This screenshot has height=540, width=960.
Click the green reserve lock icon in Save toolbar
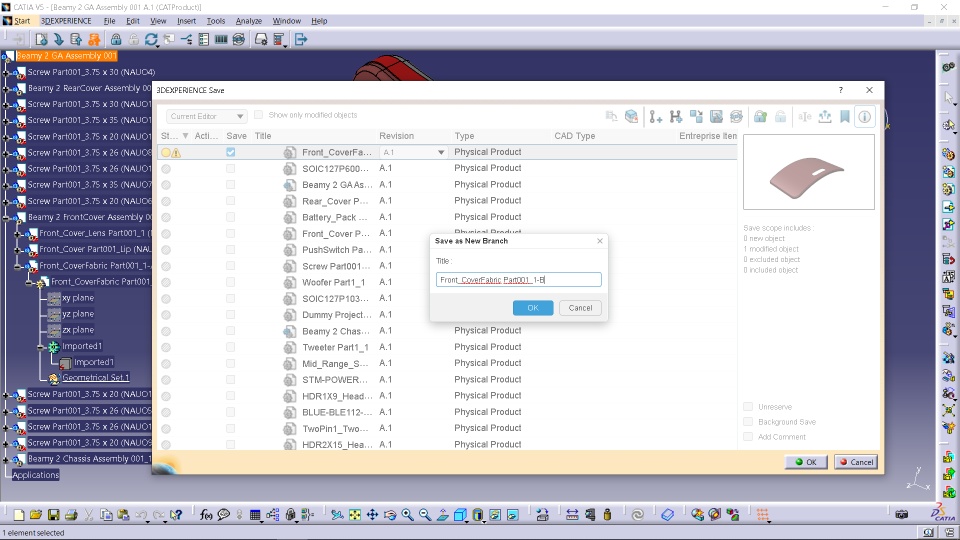pyautogui.click(x=760, y=116)
